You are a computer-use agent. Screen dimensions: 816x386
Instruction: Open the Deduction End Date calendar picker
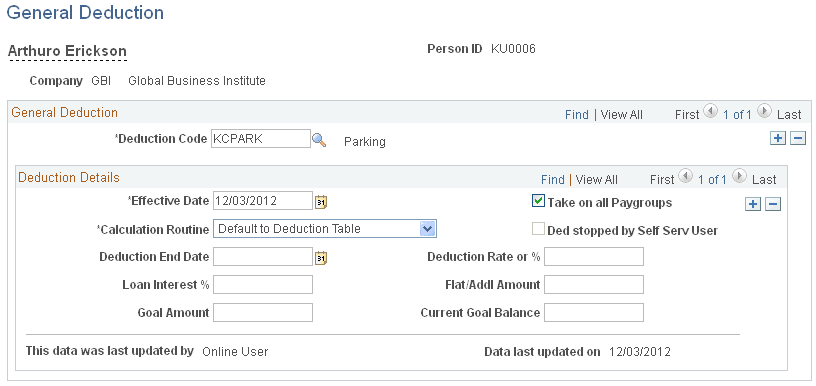point(321,258)
